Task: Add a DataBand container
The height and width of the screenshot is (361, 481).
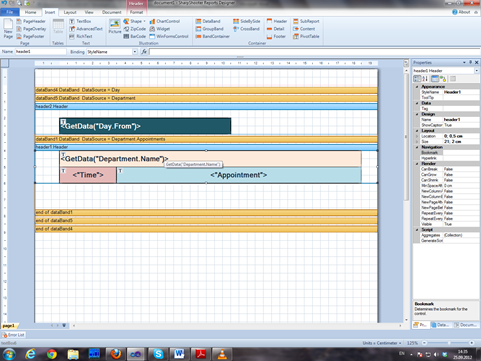Action: (208, 21)
